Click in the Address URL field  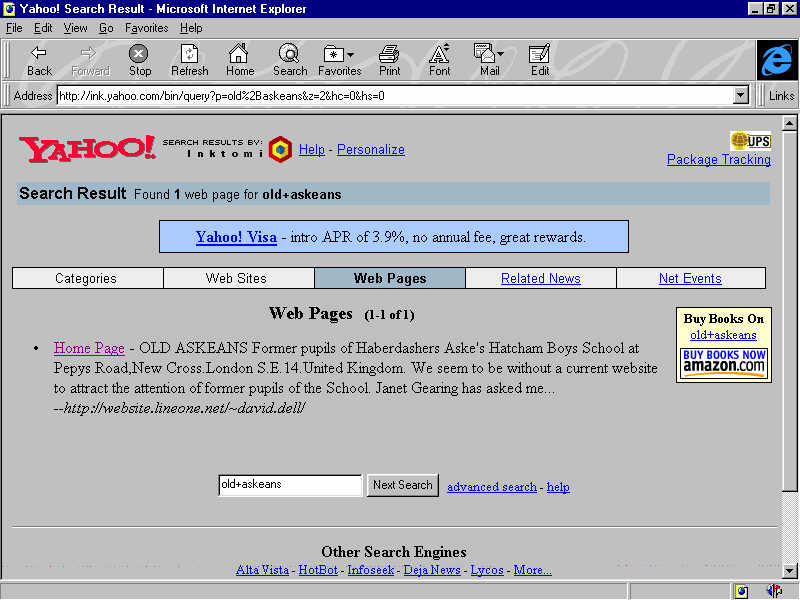[394, 95]
